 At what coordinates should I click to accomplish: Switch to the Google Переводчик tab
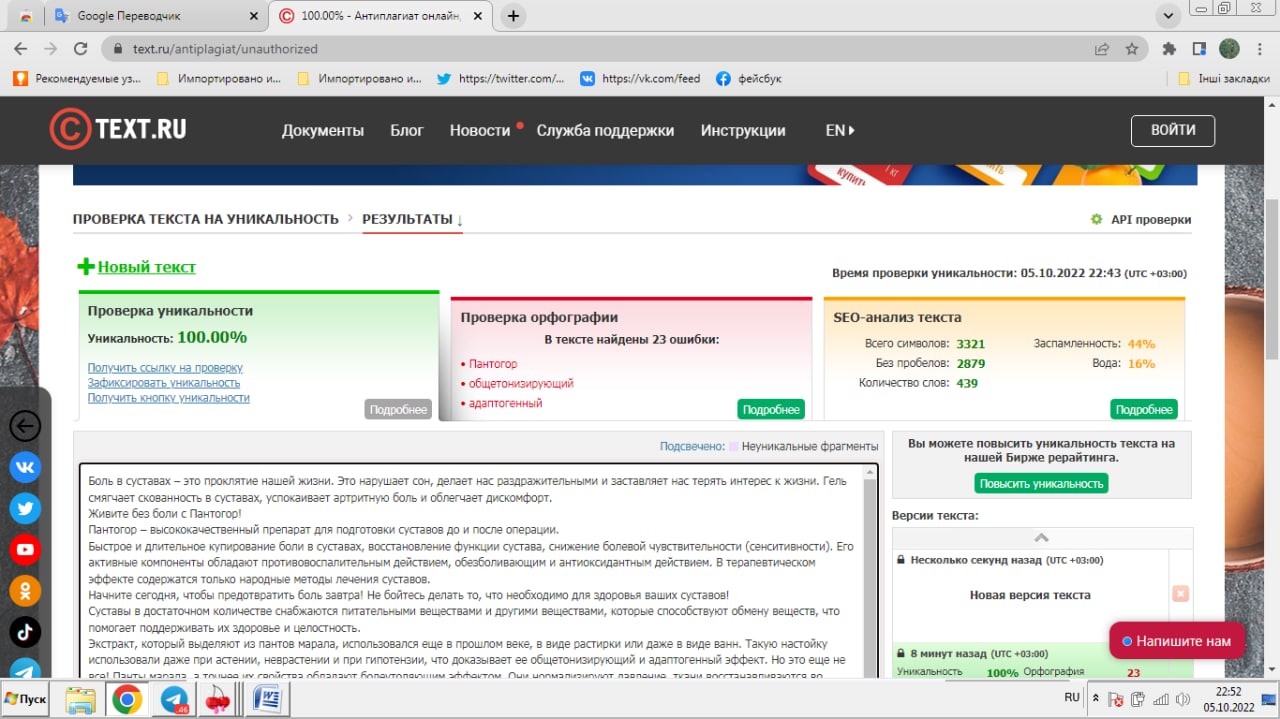155,16
